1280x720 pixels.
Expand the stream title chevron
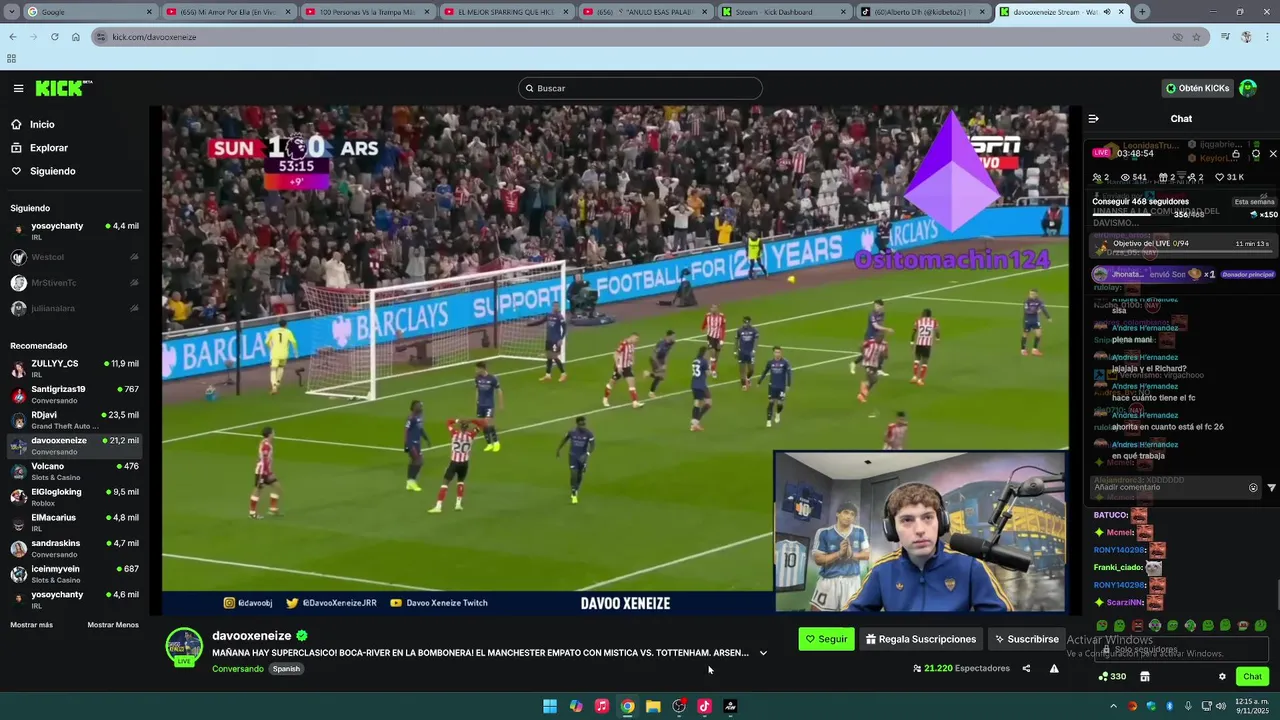763,653
